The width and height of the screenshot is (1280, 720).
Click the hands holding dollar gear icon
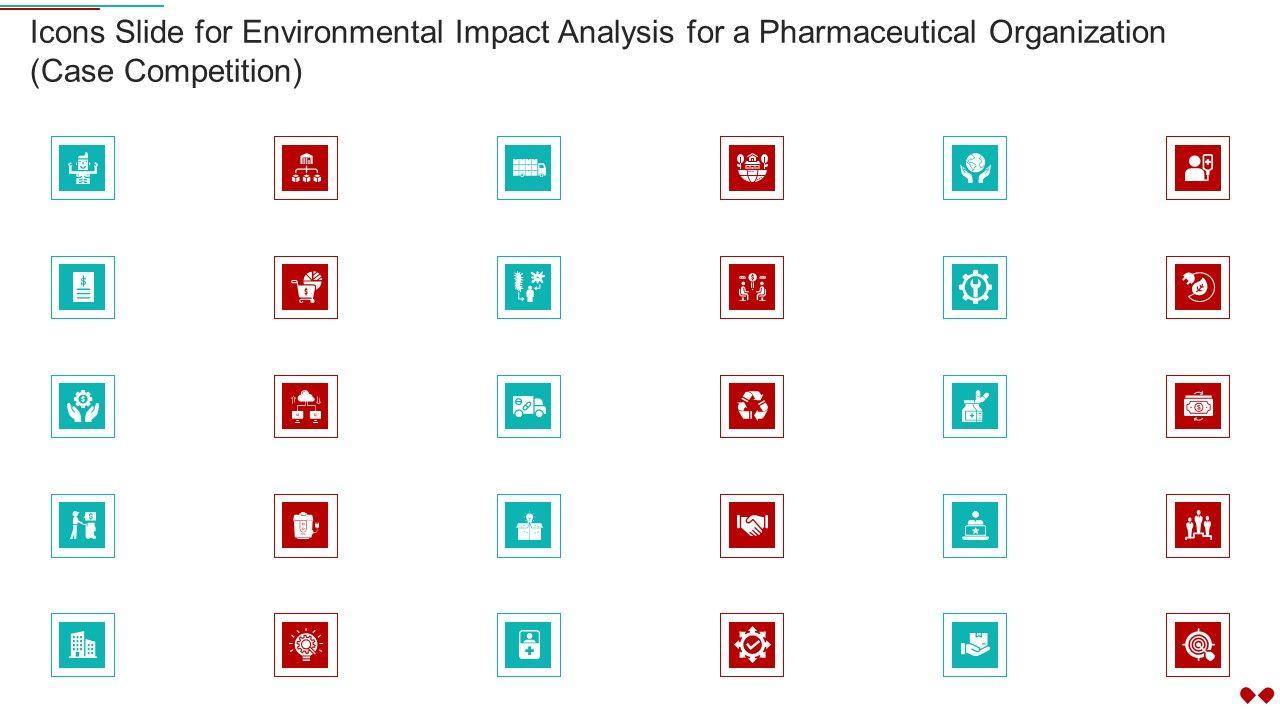(83, 406)
